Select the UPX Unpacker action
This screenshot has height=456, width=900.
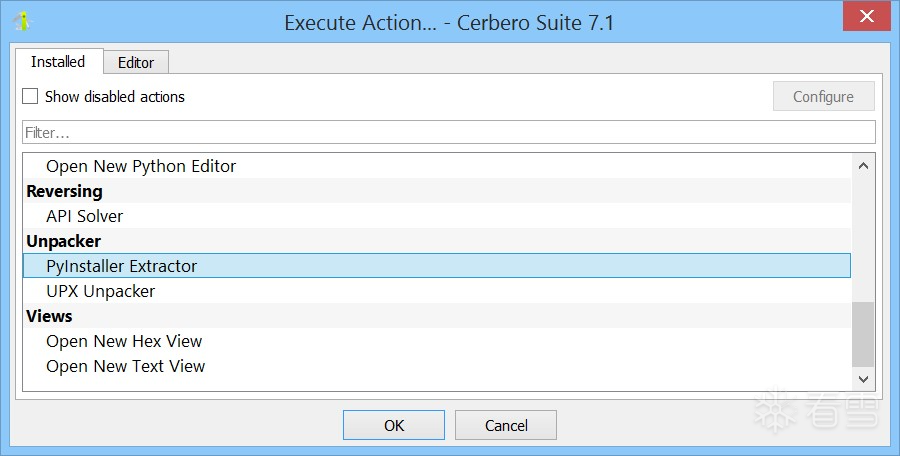pyautogui.click(x=100, y=291)
